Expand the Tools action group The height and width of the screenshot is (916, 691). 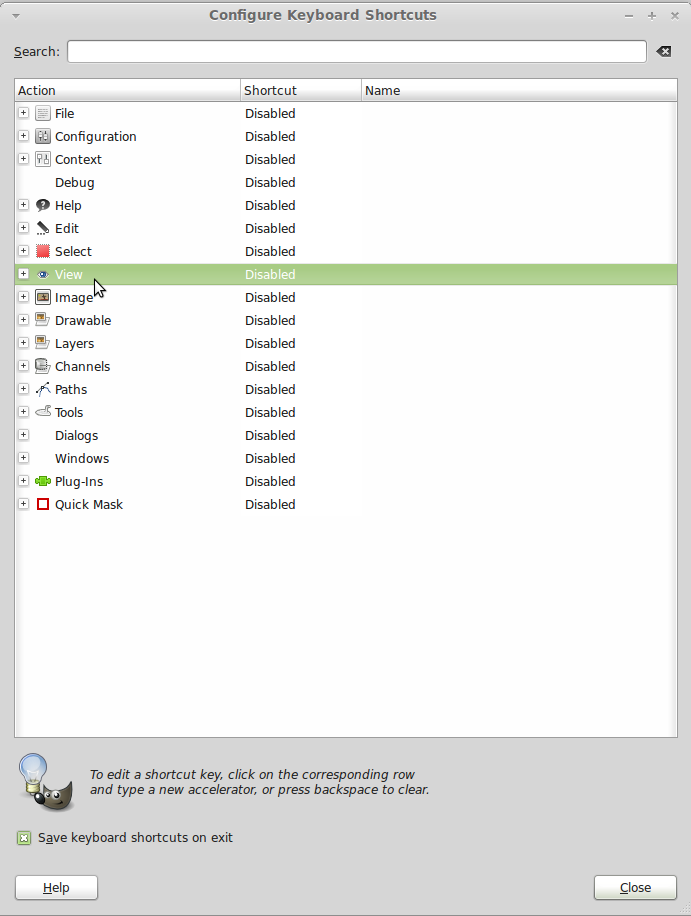[x=23, y=412]
